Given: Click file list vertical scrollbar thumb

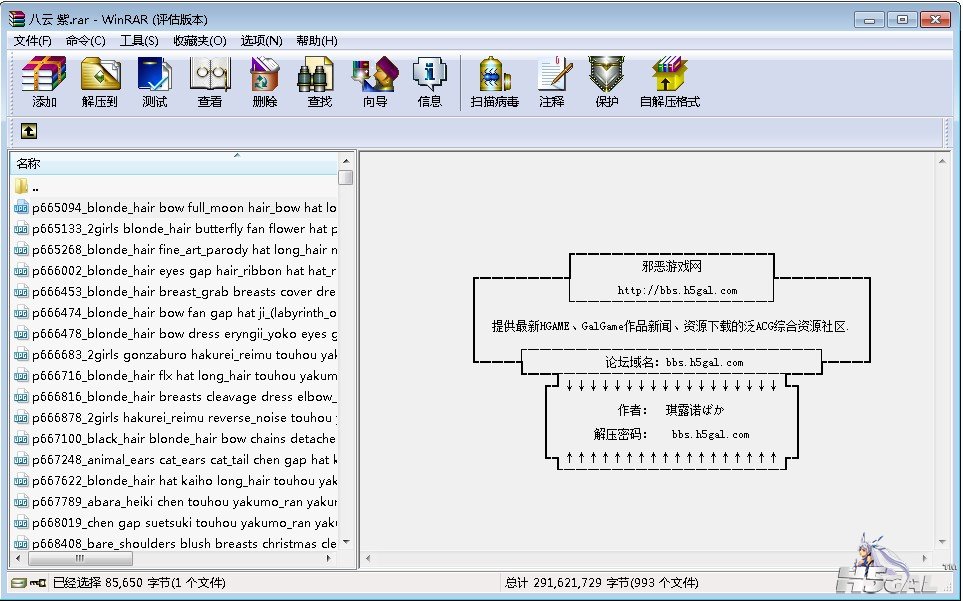Looking at the screenshot, I should 346,177.
